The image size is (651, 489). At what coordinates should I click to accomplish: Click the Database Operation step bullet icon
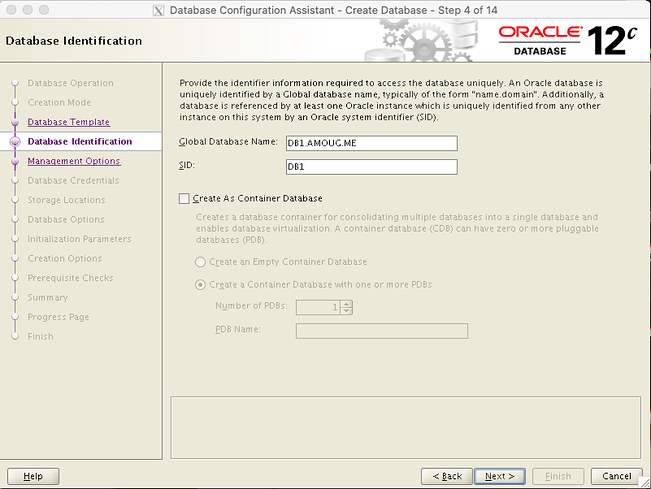pyautogui.click(x=15, y=83)
